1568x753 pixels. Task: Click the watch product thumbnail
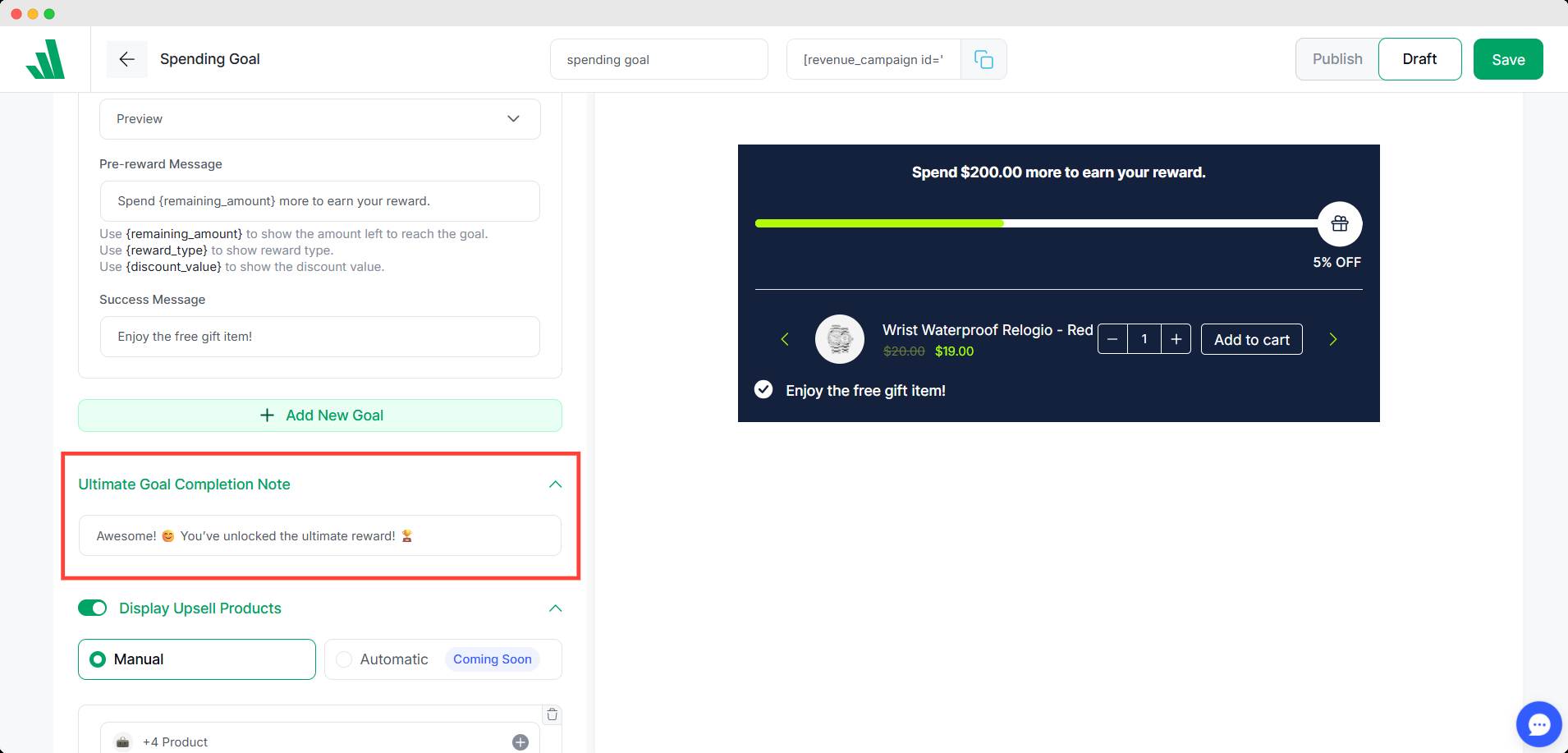[x=839, y=339]
